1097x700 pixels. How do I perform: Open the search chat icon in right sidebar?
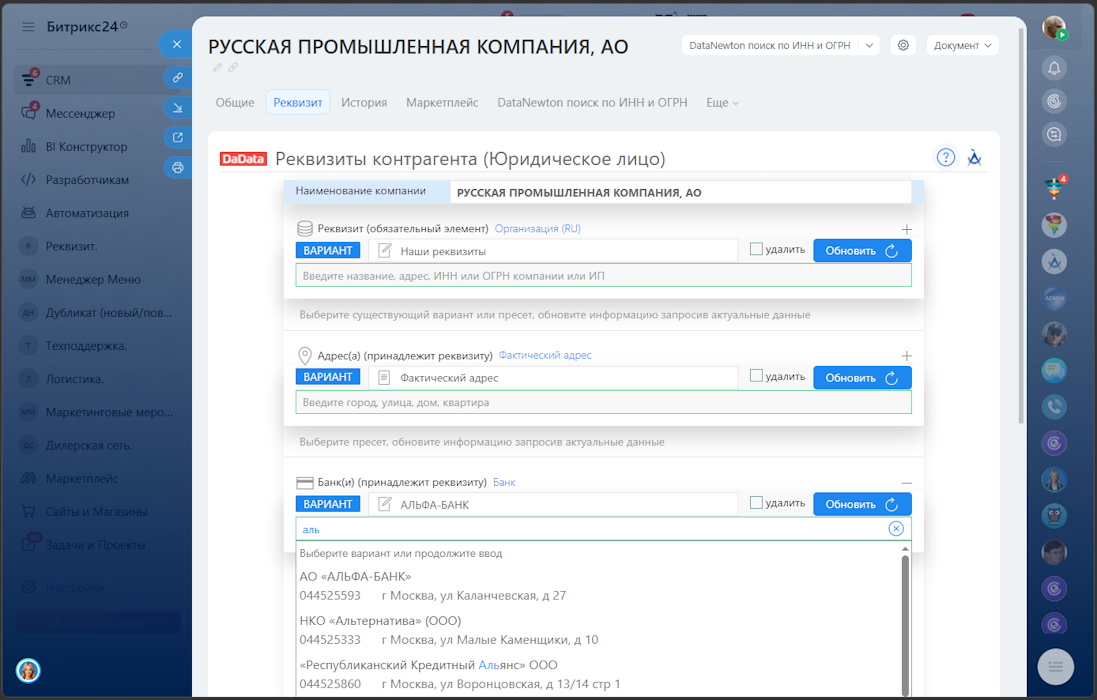click(x=1054, y=134)
